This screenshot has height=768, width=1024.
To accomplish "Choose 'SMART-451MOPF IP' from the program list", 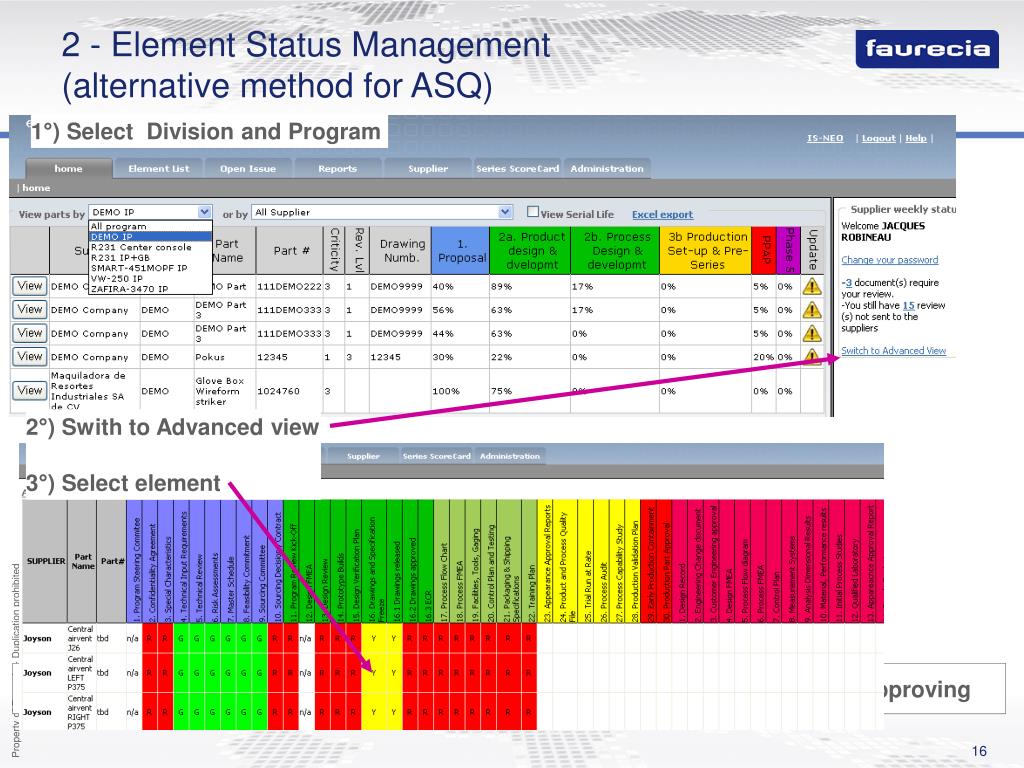I will [x=150, y=268].
